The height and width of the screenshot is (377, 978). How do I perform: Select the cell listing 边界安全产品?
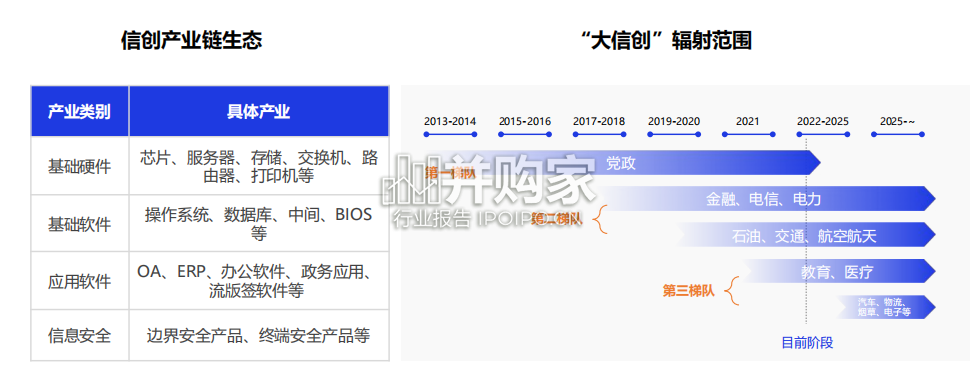tap(259, 335)
